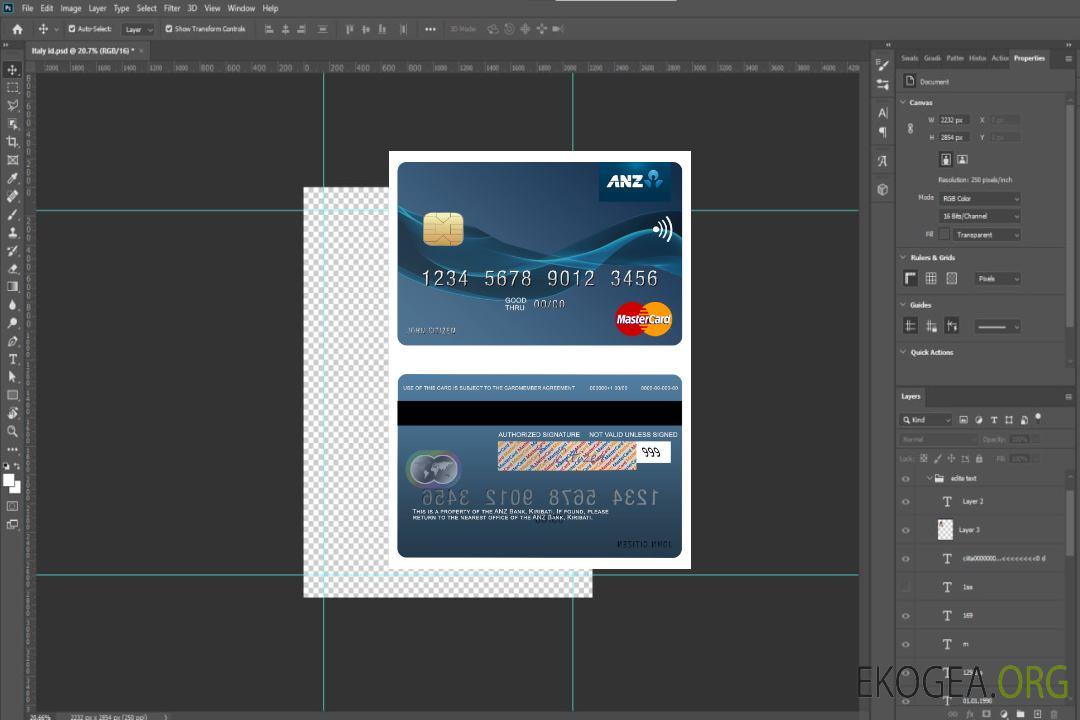
Task: Click the Home icon in options bar
Action: pyautogui.click(x=17, y=29)
